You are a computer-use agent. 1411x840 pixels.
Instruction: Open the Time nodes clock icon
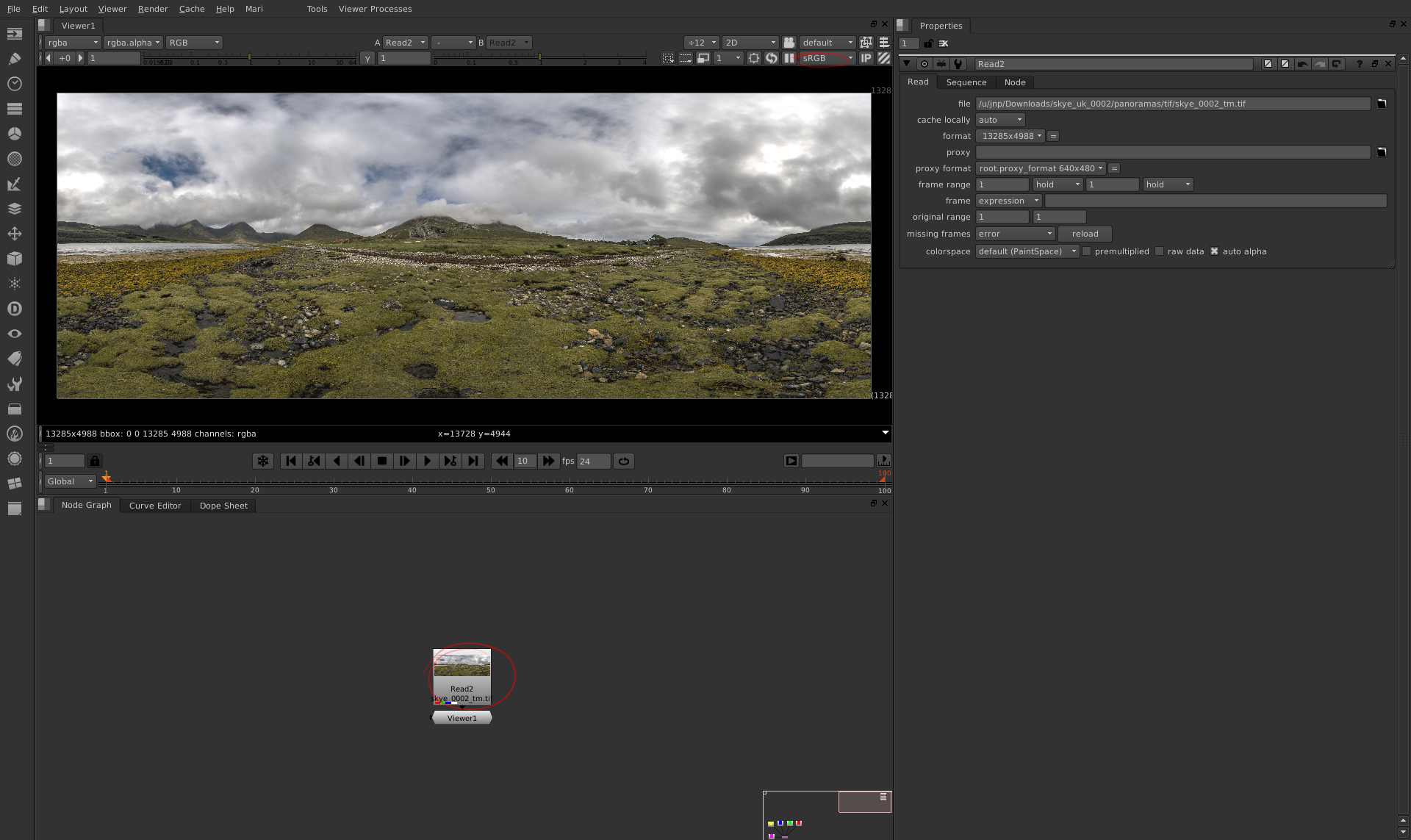[14, 84]
